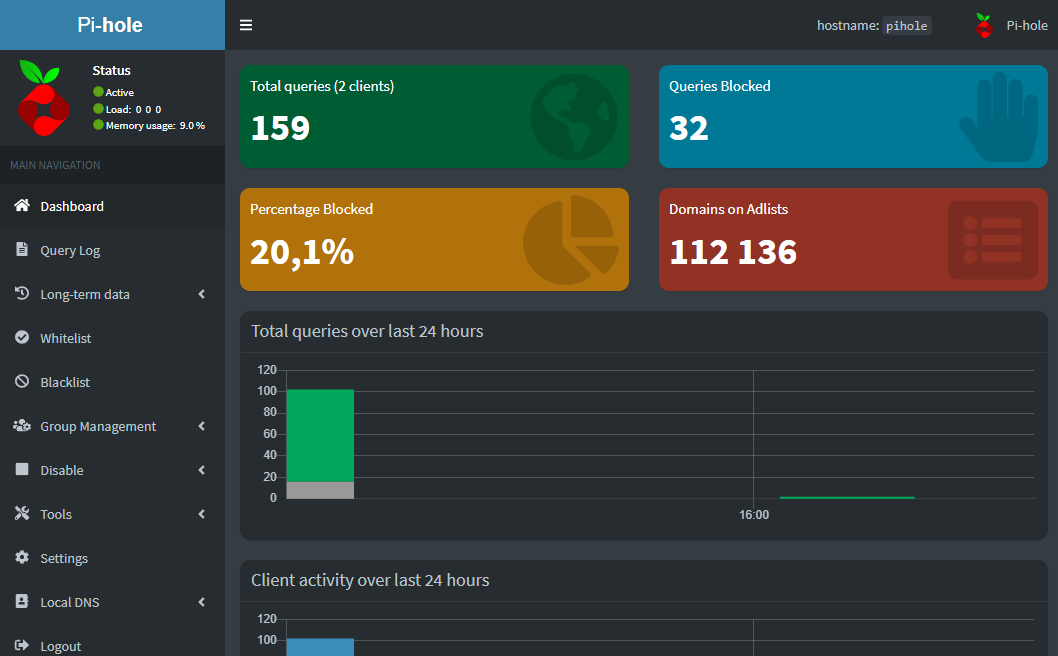Screen dimensions: 1058x656
Task: Expand the Local DNS submenu chevron
Action: pyautogui.click(x=202, y=601)
